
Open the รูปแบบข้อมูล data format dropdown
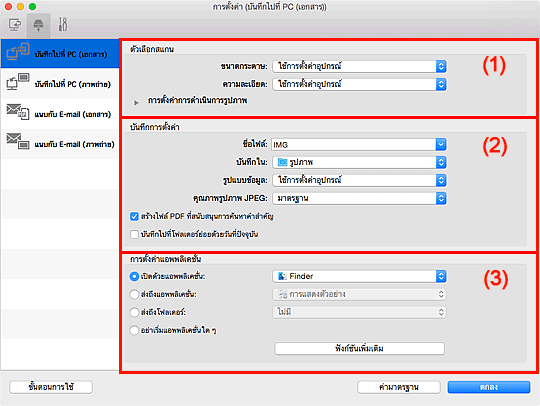pyautogui.click(x=359, y=180)
